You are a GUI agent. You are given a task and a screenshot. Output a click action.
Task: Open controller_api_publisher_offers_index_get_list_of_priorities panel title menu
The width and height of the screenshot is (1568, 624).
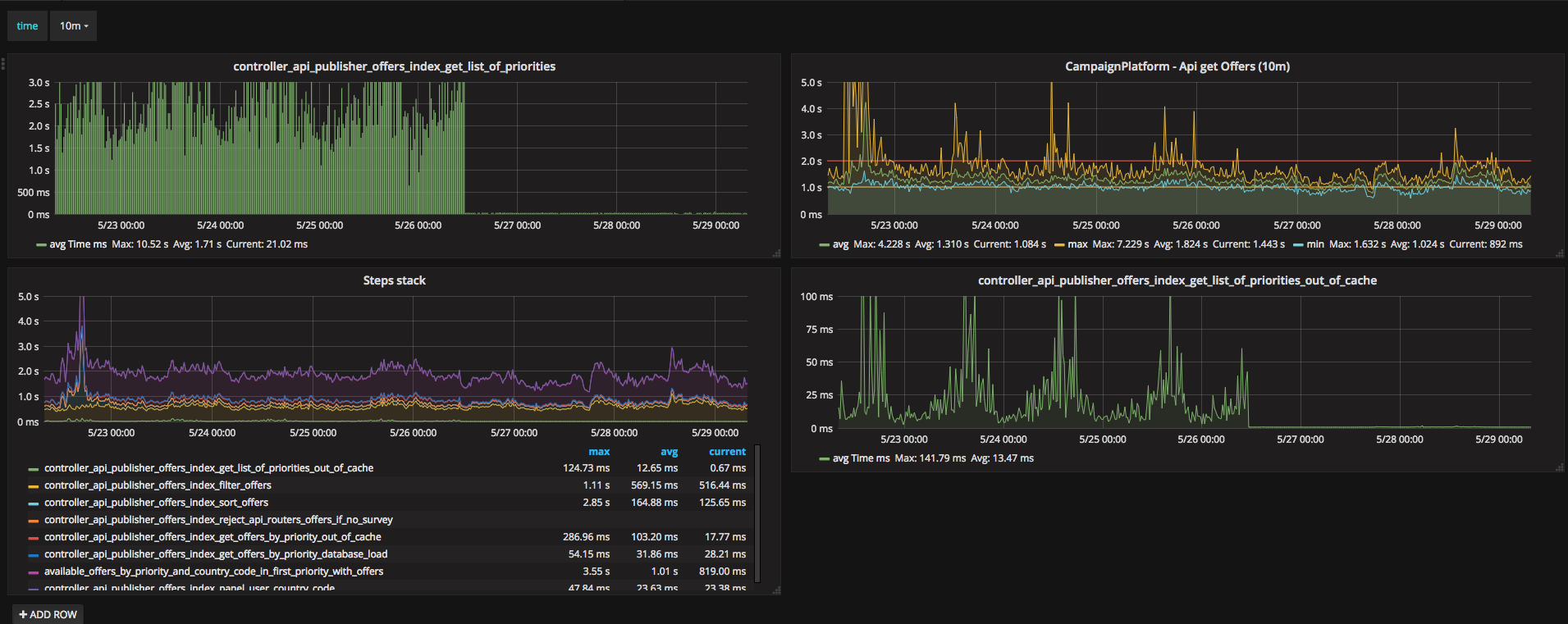pos(394,66)
